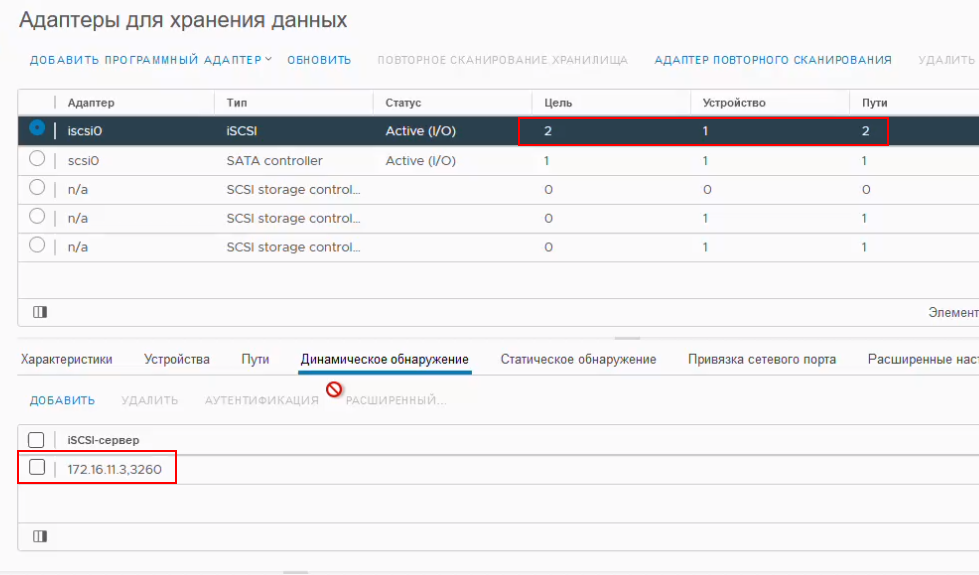The image size is (979, 575).
Task: Click the iSCSI type cell
Action: (x=242, y=131)
